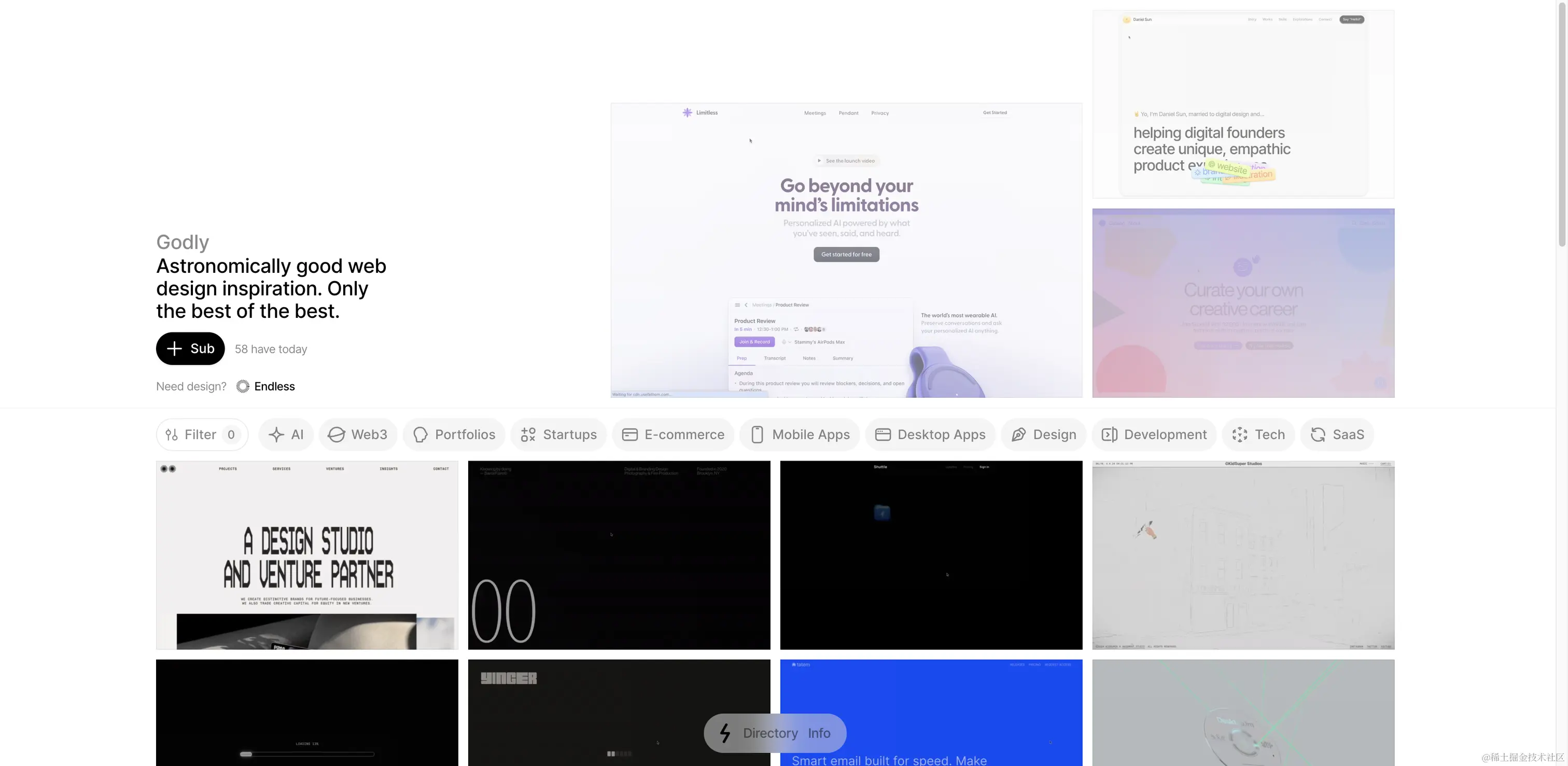The image size is (1568, 766).
Task: Open the Directory tab in floating bar
Action: click(770, 733)
